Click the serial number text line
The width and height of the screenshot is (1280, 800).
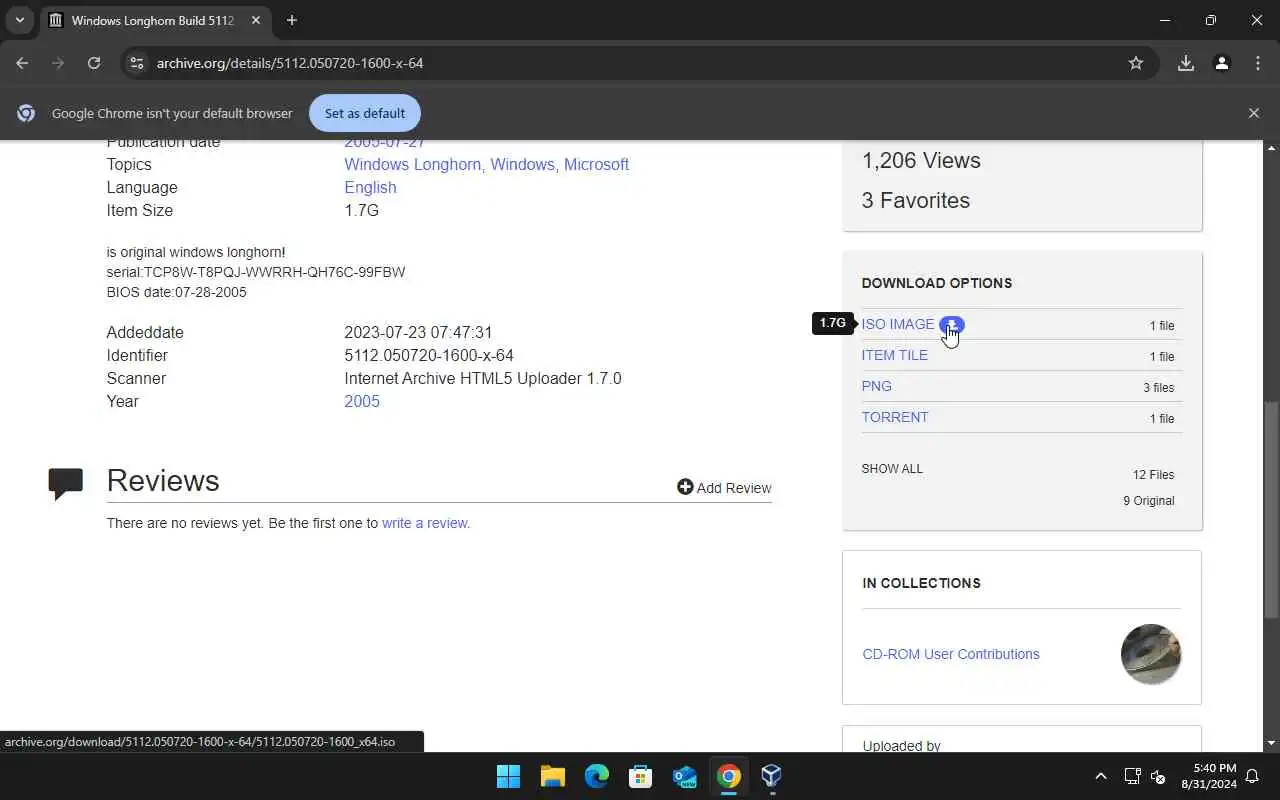pyautogui.click(x=256, y=272)
